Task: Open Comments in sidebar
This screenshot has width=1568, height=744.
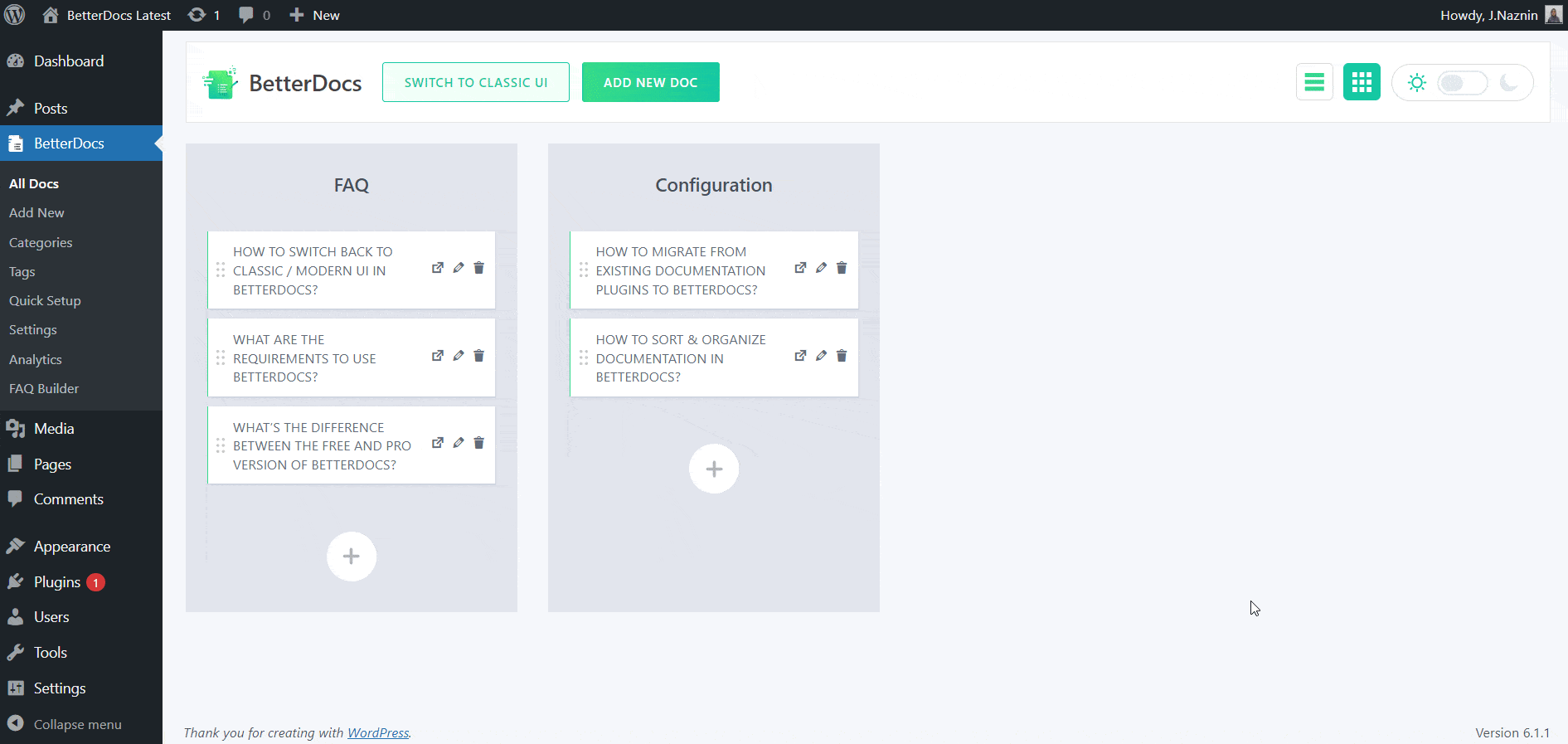Action: 81,499
